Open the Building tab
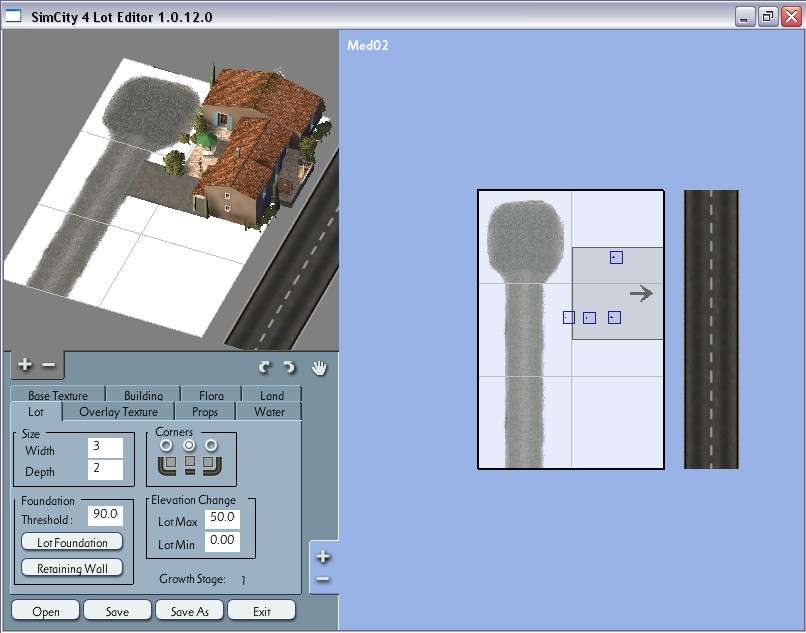This screenshot has height=633, width=806. (143, 394)
